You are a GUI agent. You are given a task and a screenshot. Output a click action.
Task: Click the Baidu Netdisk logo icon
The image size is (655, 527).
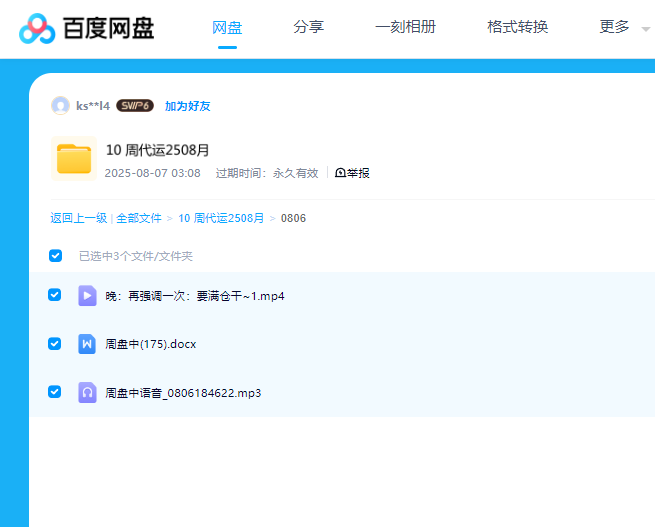pyautogui.click(x=37, y=28)
